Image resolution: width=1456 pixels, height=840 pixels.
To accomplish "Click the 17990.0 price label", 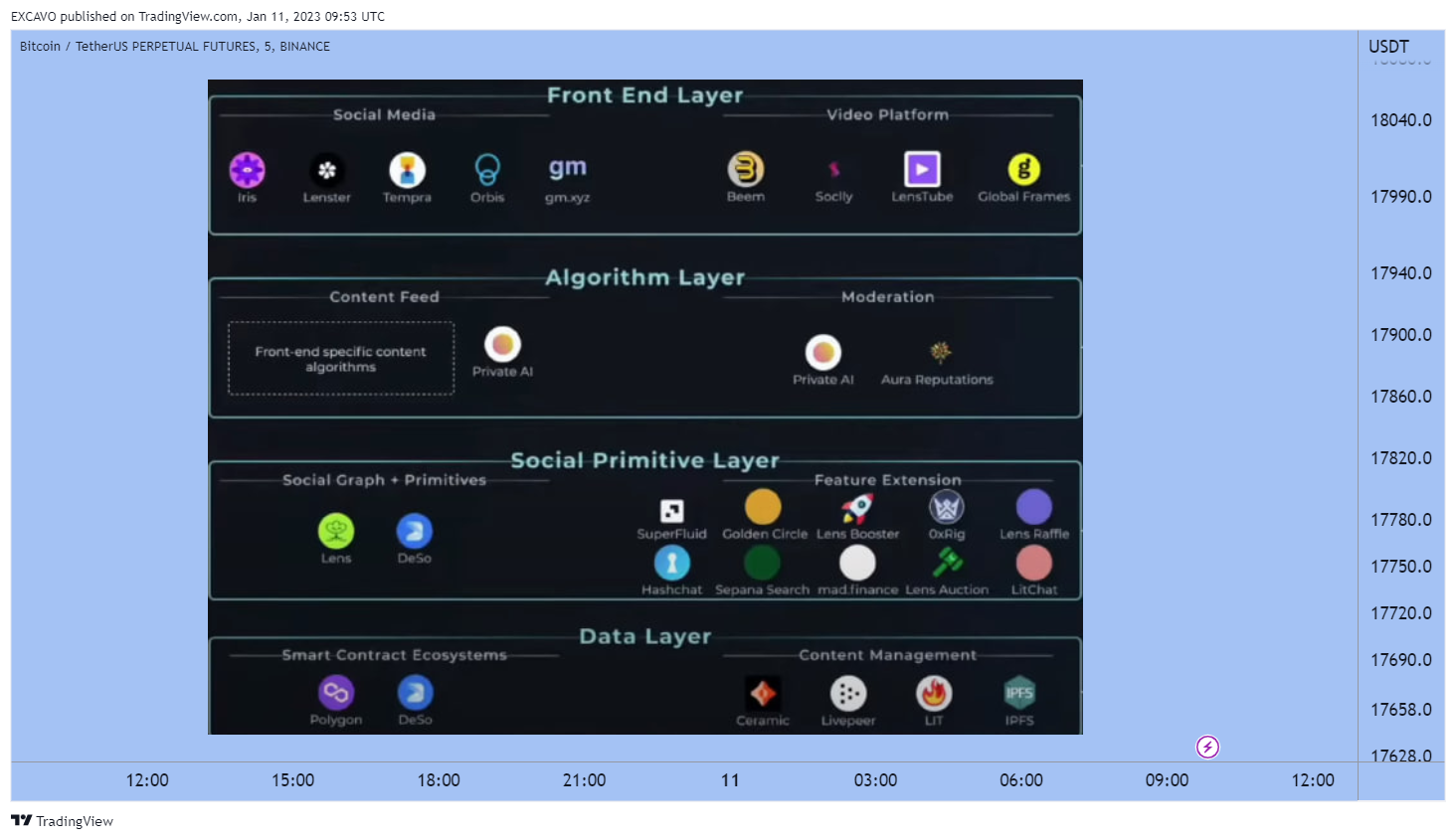I will (x=1401, y=197).
